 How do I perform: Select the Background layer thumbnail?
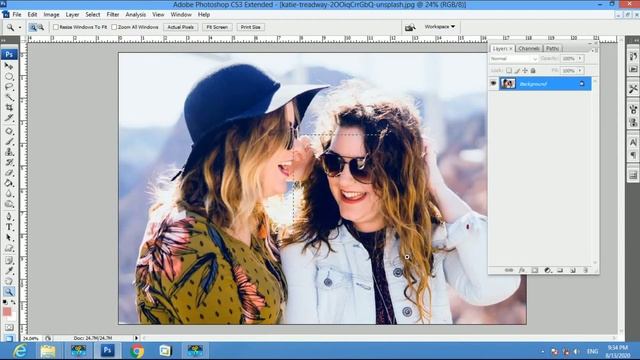tap(508, 84)
